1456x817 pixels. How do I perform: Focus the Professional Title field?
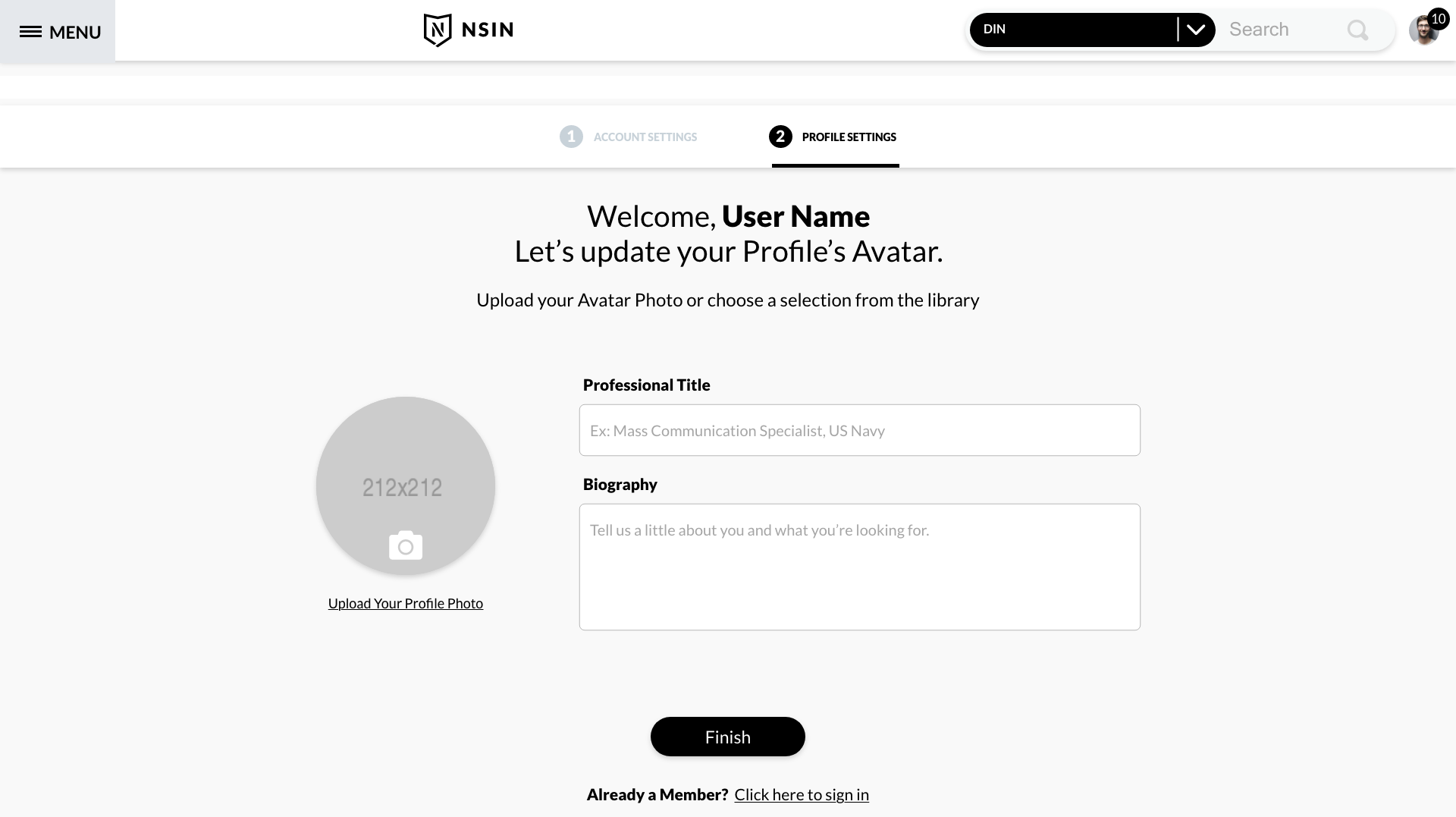pos(859,430)
